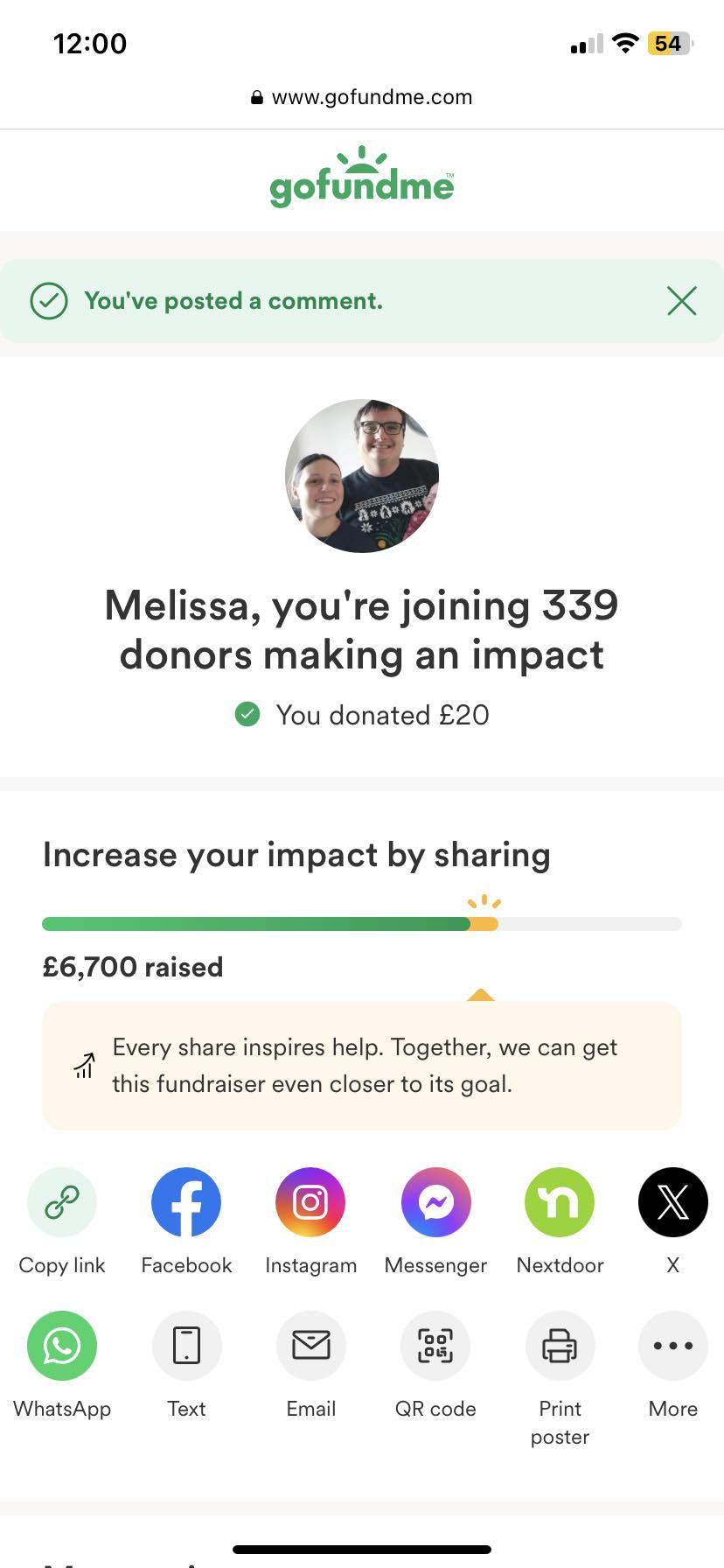
Task: Share on Nextdoor icon
Action: [560, 1202]
